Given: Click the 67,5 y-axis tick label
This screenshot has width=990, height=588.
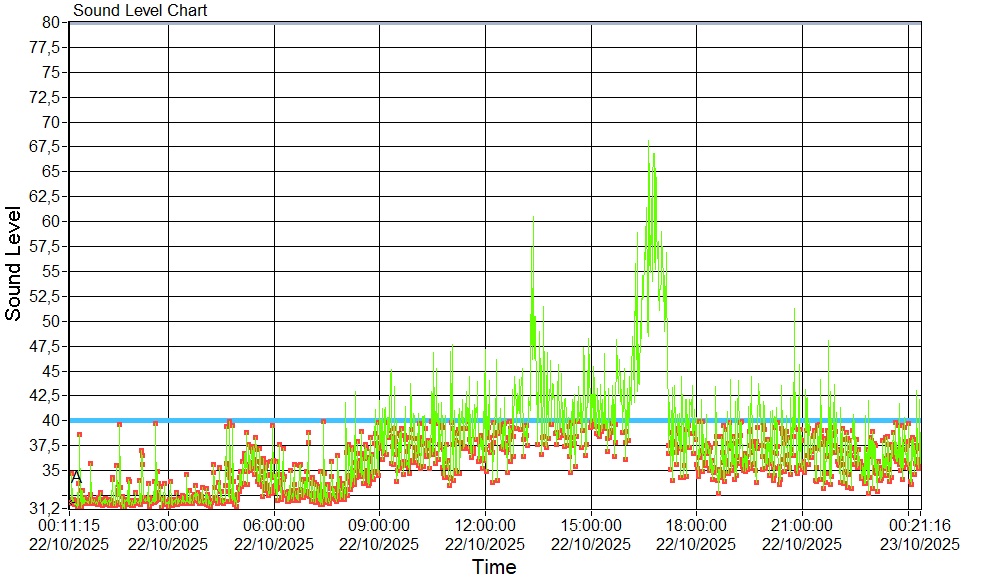Looking at the screenshot, I should [47, 147].
